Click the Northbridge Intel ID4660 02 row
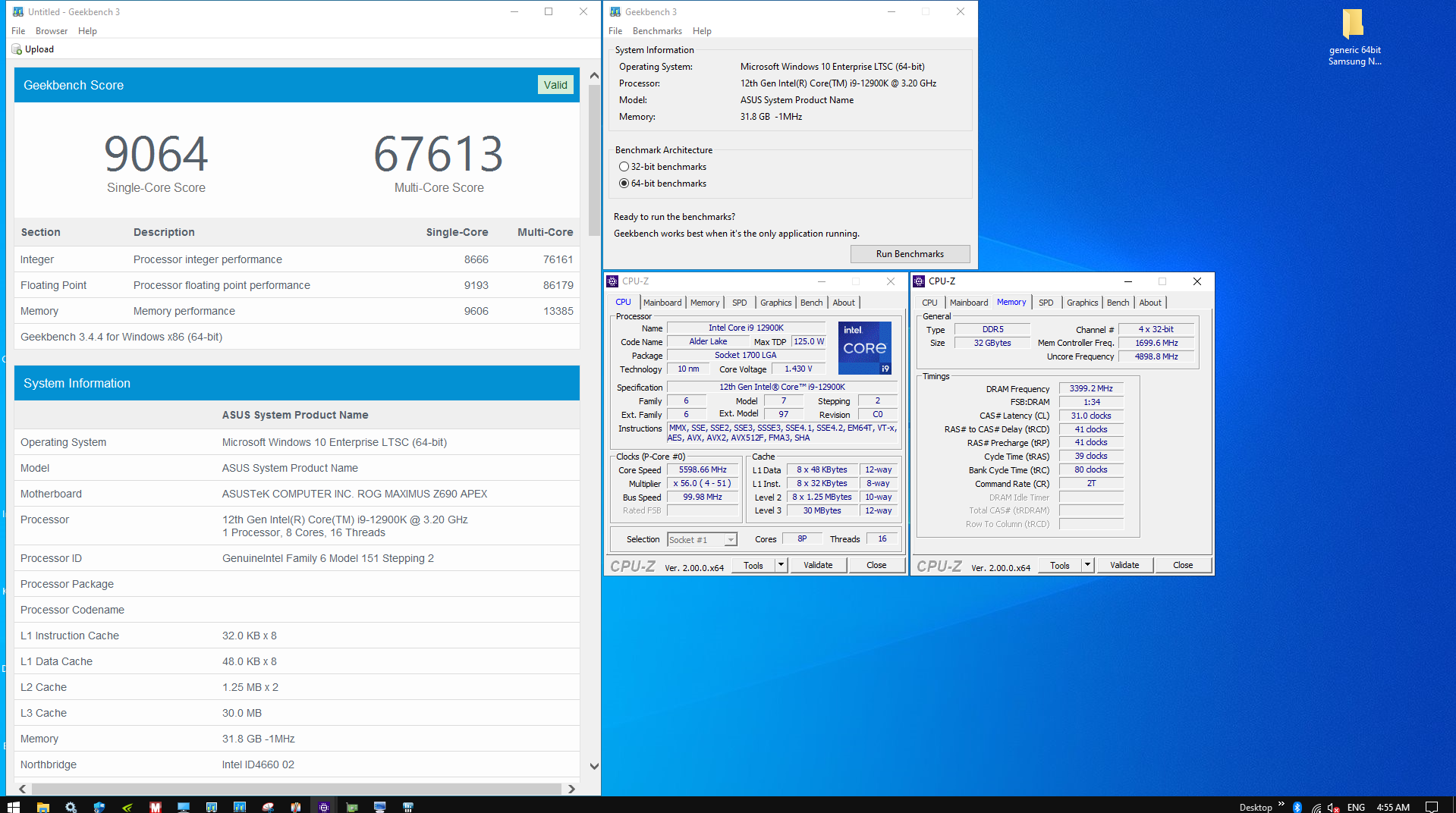This screenshot has height=813, width=1456. pyautogui.click(x=297, y=764)
